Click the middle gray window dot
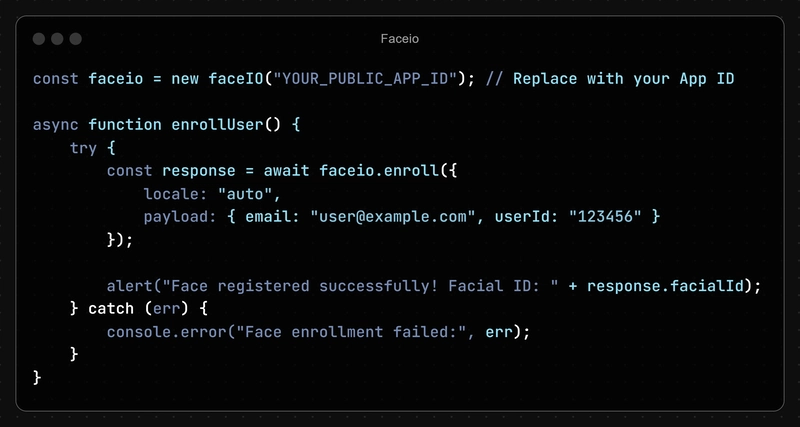This screenshot has height=427, width=800. coord(57,39)
